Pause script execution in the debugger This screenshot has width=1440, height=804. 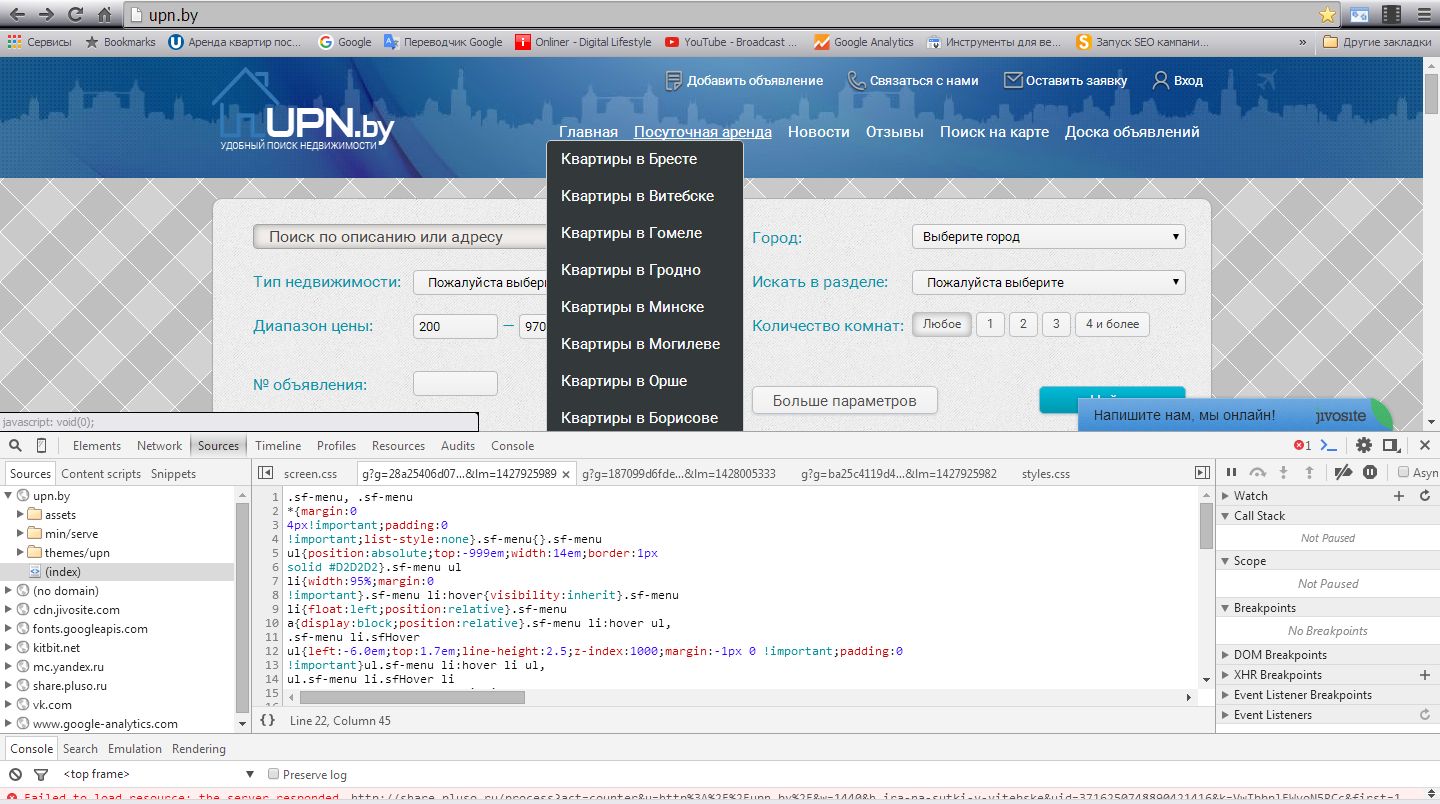pos(1231,472)
